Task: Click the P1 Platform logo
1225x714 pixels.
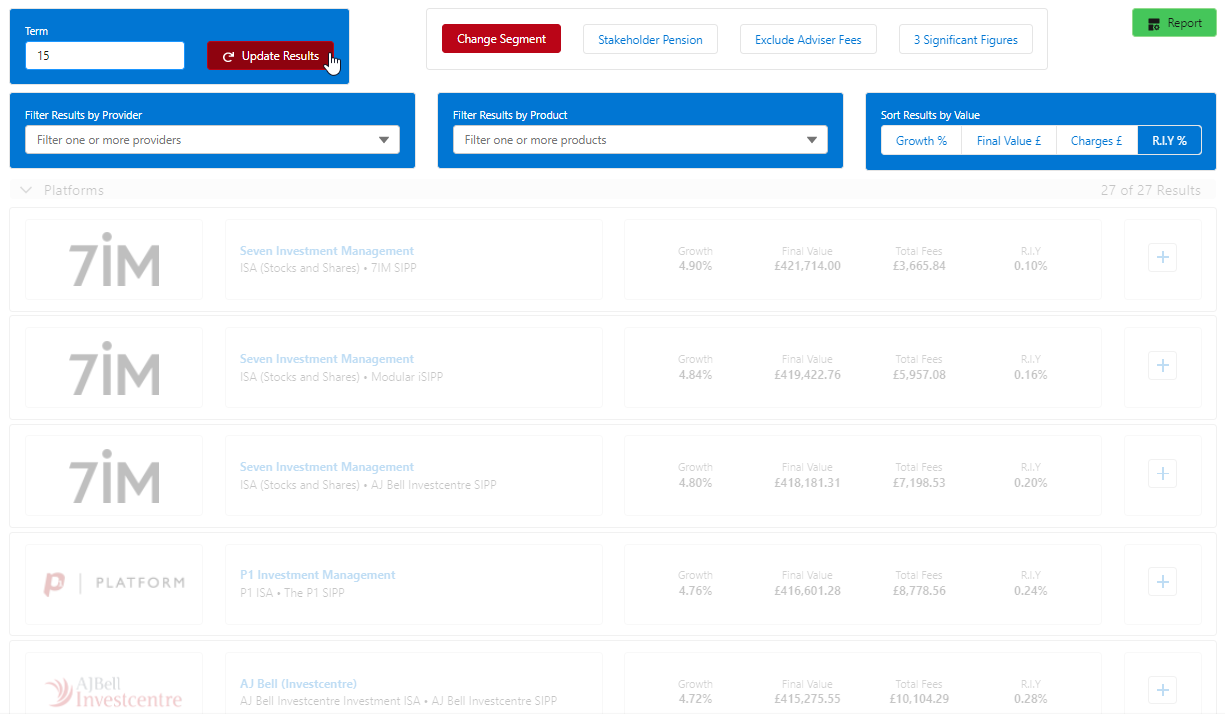Action: 114,583
